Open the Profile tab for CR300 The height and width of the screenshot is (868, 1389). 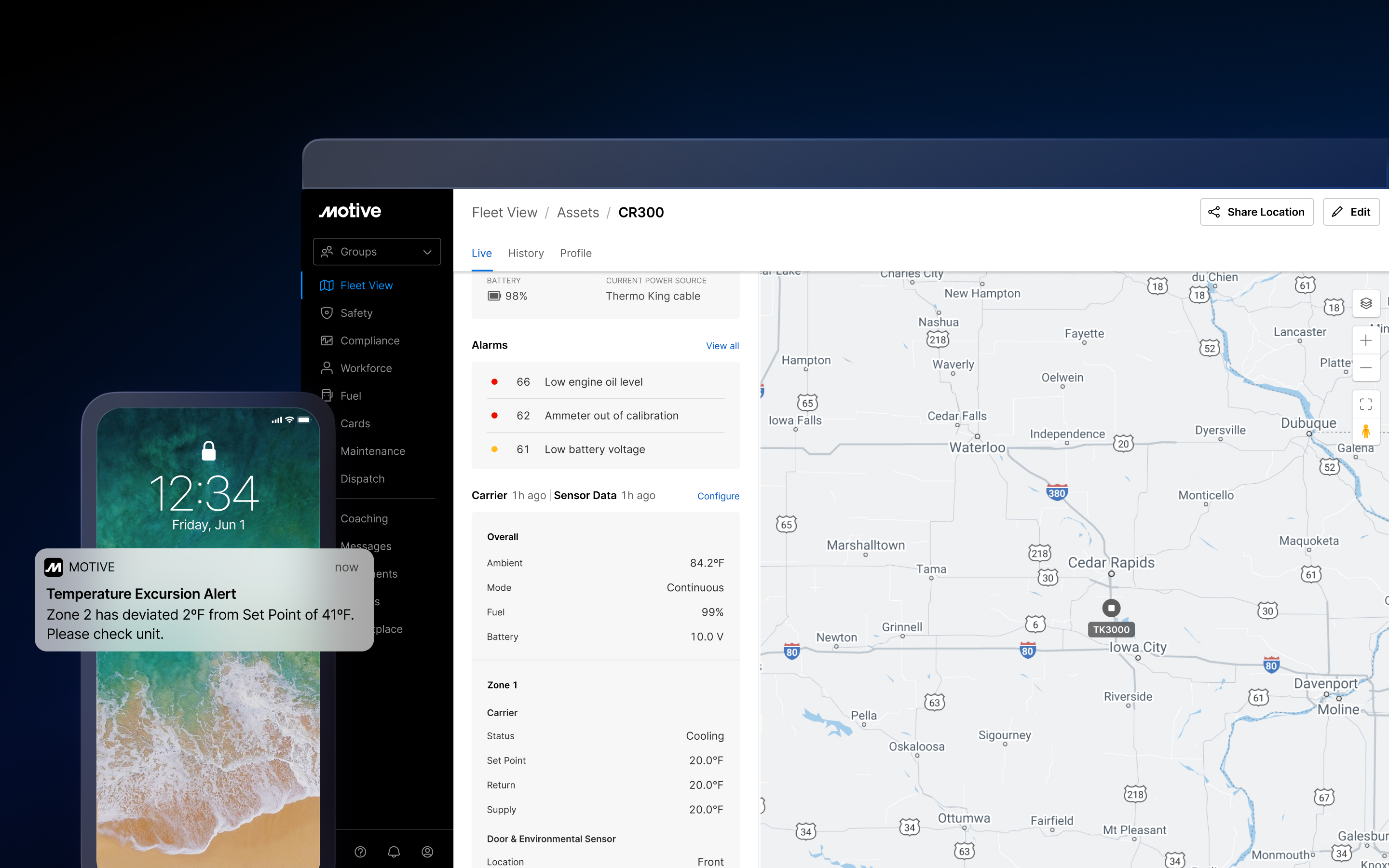[575, 253]
